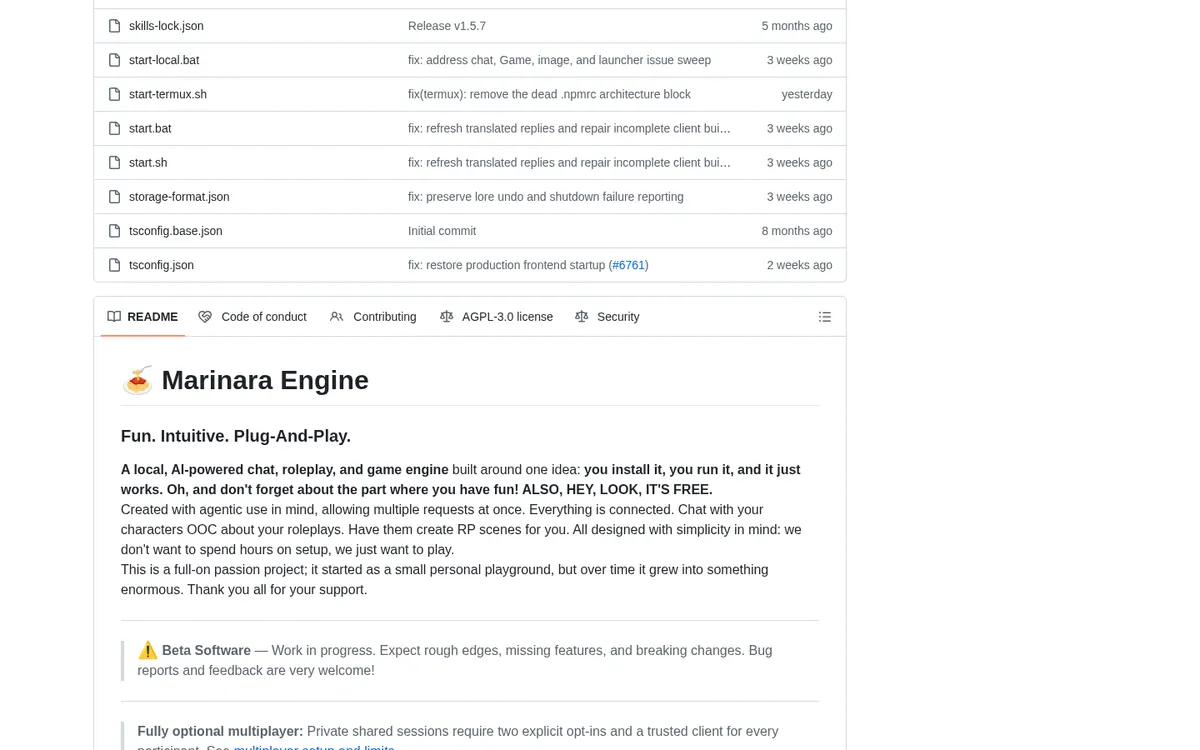Image resolution: width=1200 pixels, height=750 pixels.
Task: Open the start.sh file
Action: click(148, 162)
